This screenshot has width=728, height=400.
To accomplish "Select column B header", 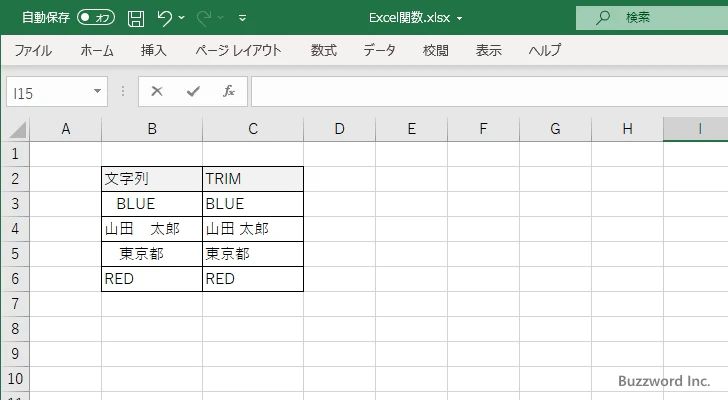I will (152, 129).
